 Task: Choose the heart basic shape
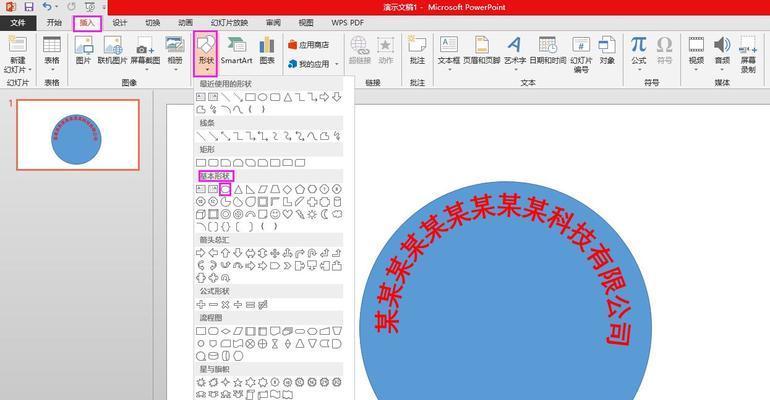pos(287,214)
